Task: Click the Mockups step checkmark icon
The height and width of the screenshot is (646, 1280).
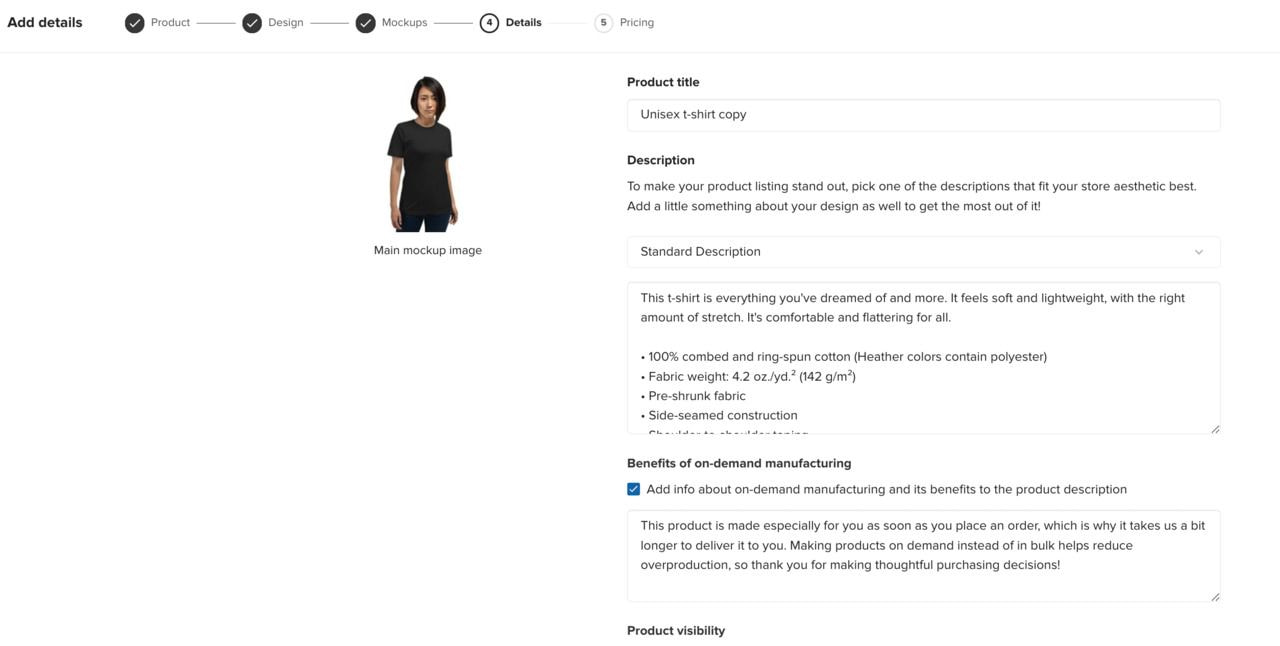Action: [366, 22]
